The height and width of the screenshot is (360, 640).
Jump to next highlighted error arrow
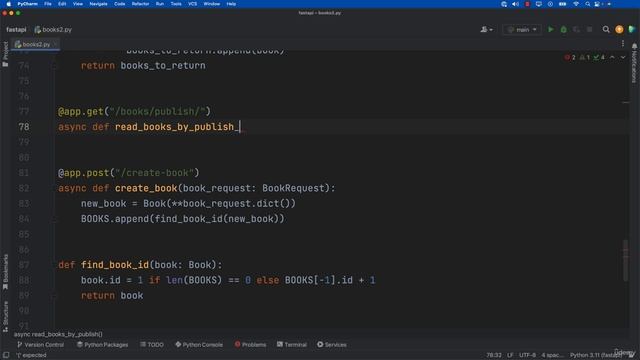point(623,57)
